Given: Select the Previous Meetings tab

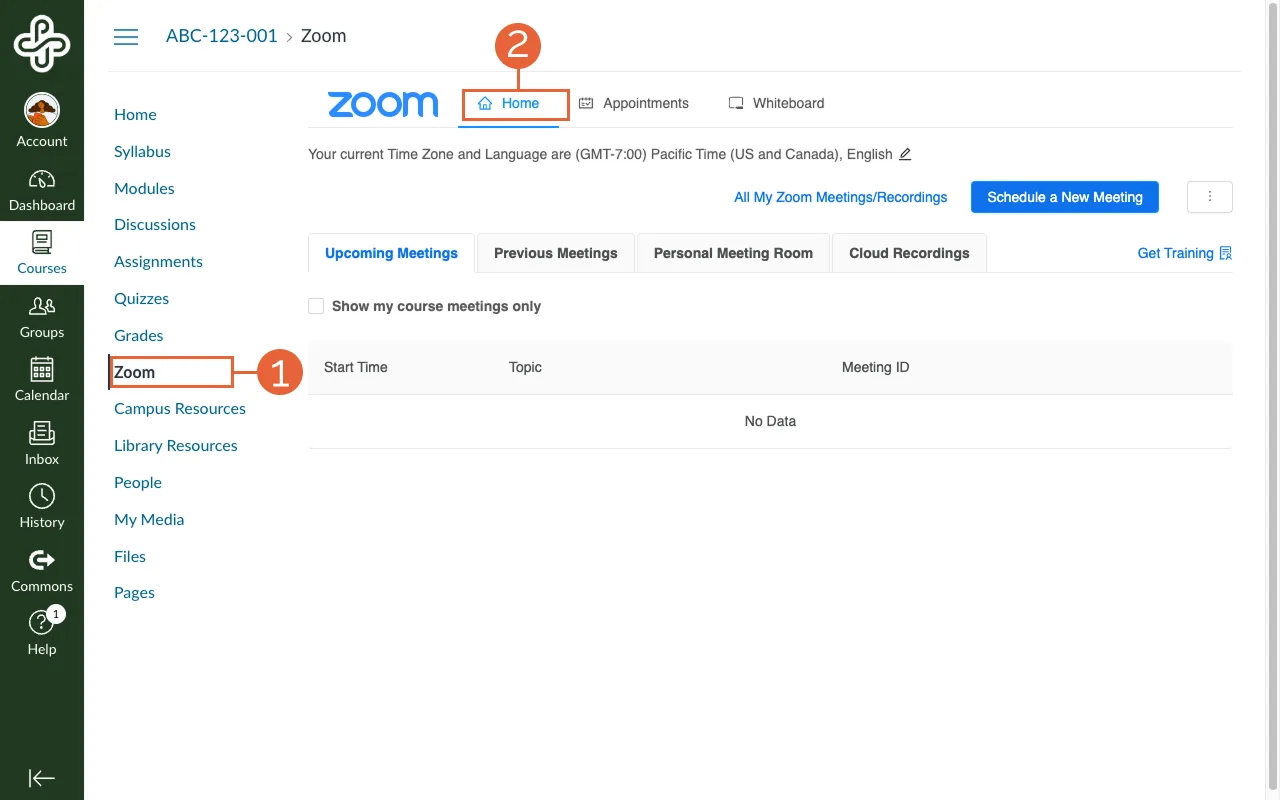Looking at the screenshot, I should click(556, 253).
